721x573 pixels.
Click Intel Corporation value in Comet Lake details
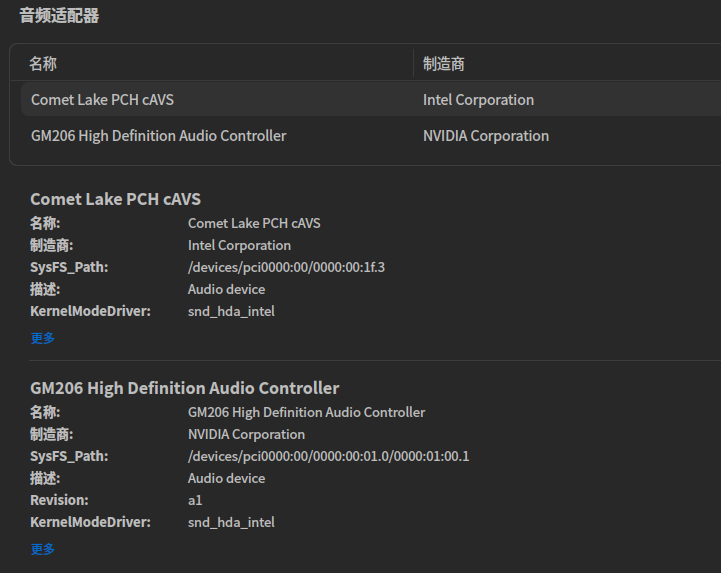tap(239, 246)
